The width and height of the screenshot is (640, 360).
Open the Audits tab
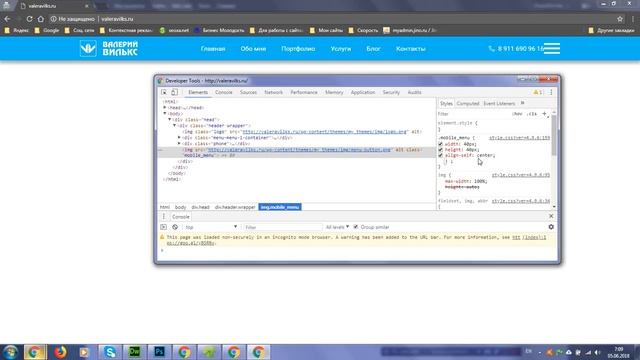point(414,93)
